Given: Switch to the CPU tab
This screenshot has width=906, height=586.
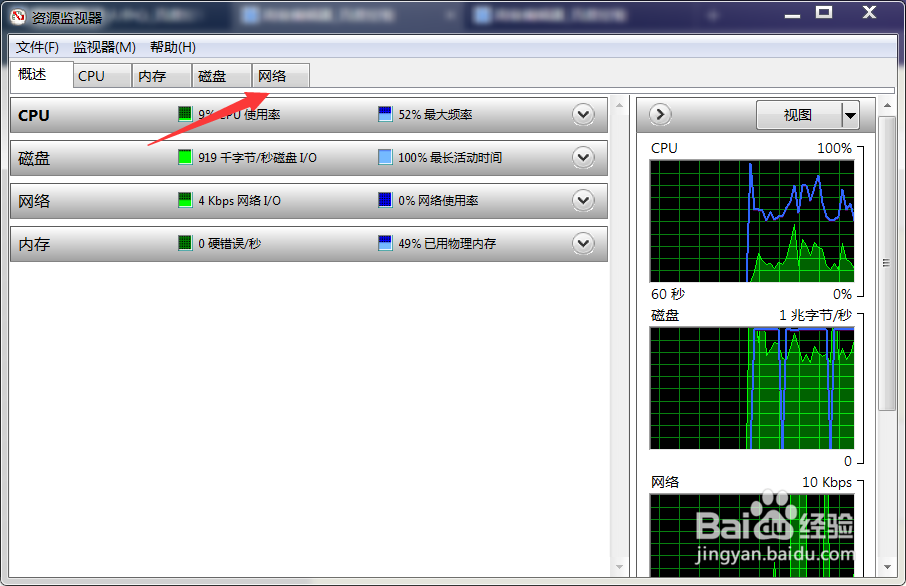Looking at the screenshot, I should (x=101, y=75).
